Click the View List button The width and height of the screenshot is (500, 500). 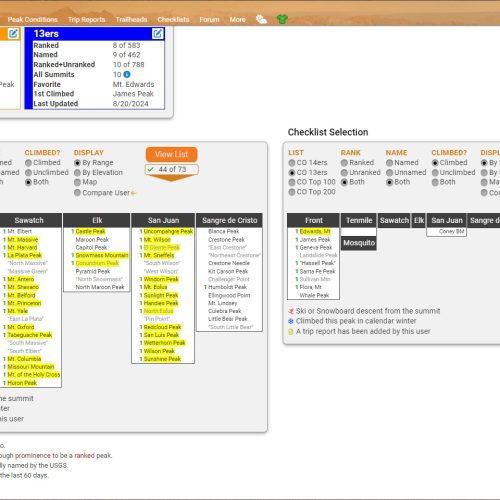click(x=171, y=154)
